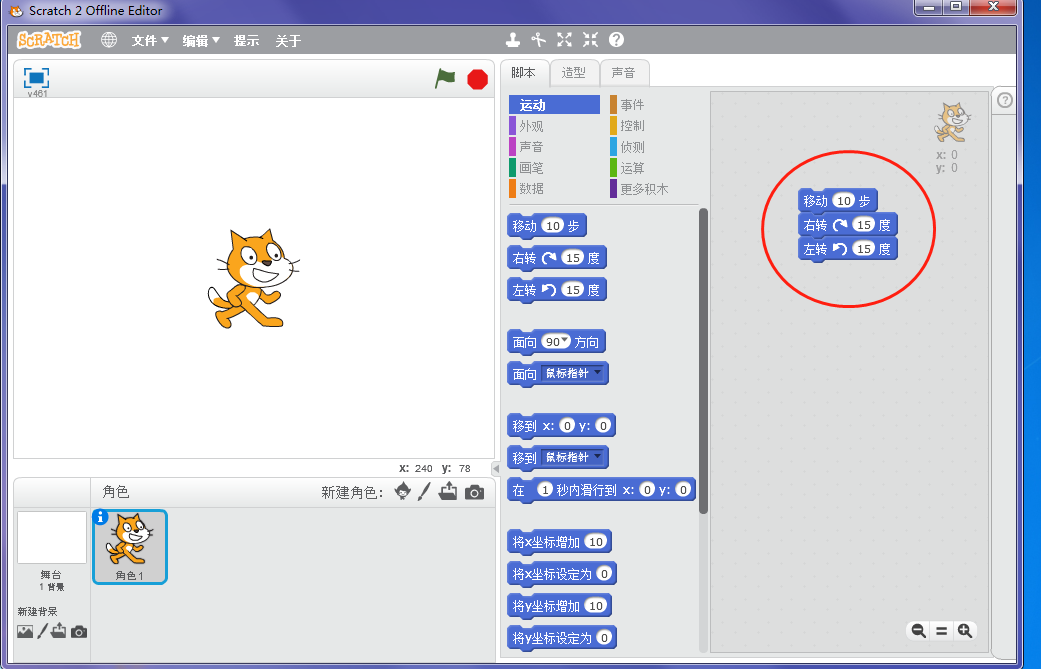Choose new sprite from library icon

pos(402,491)
